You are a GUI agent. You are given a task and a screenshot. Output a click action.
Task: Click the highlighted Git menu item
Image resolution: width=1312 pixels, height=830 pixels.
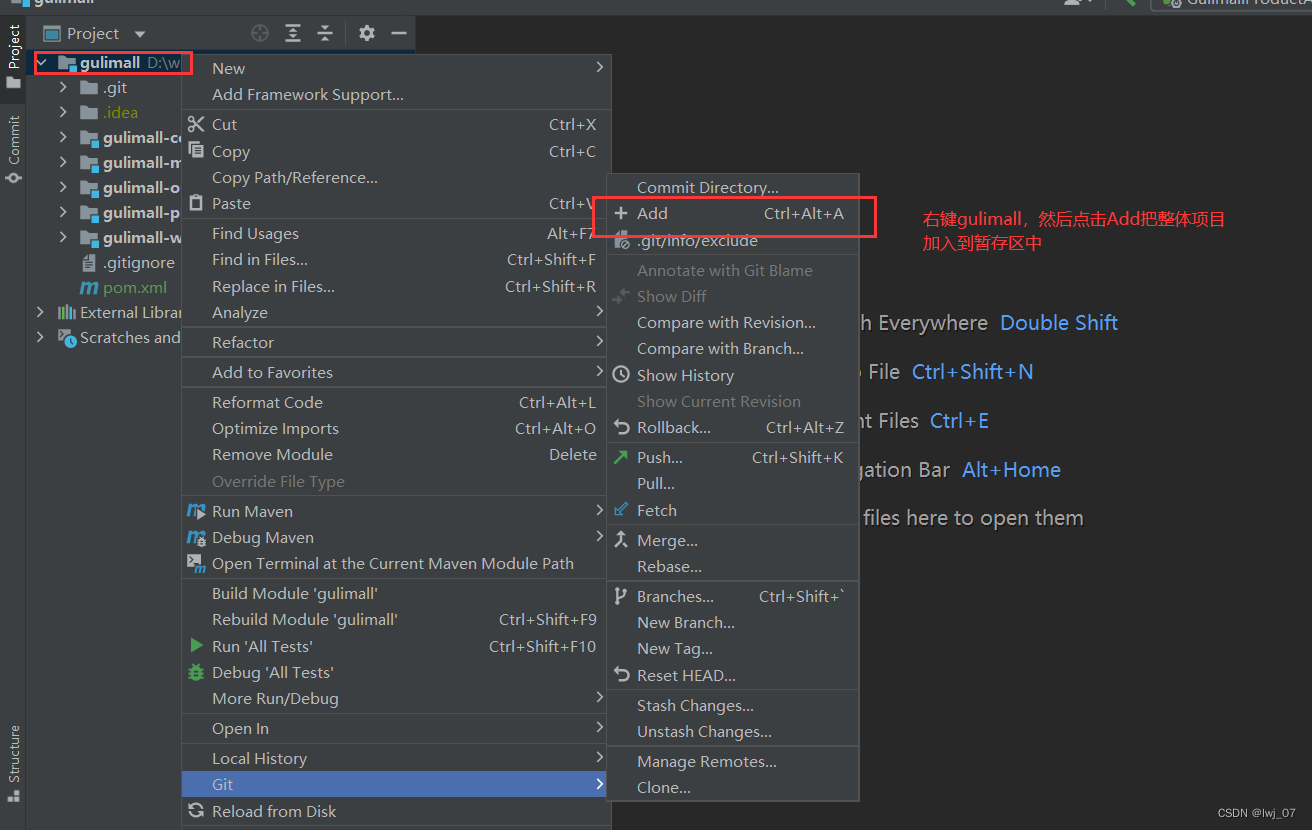click(x=396, y=784)
